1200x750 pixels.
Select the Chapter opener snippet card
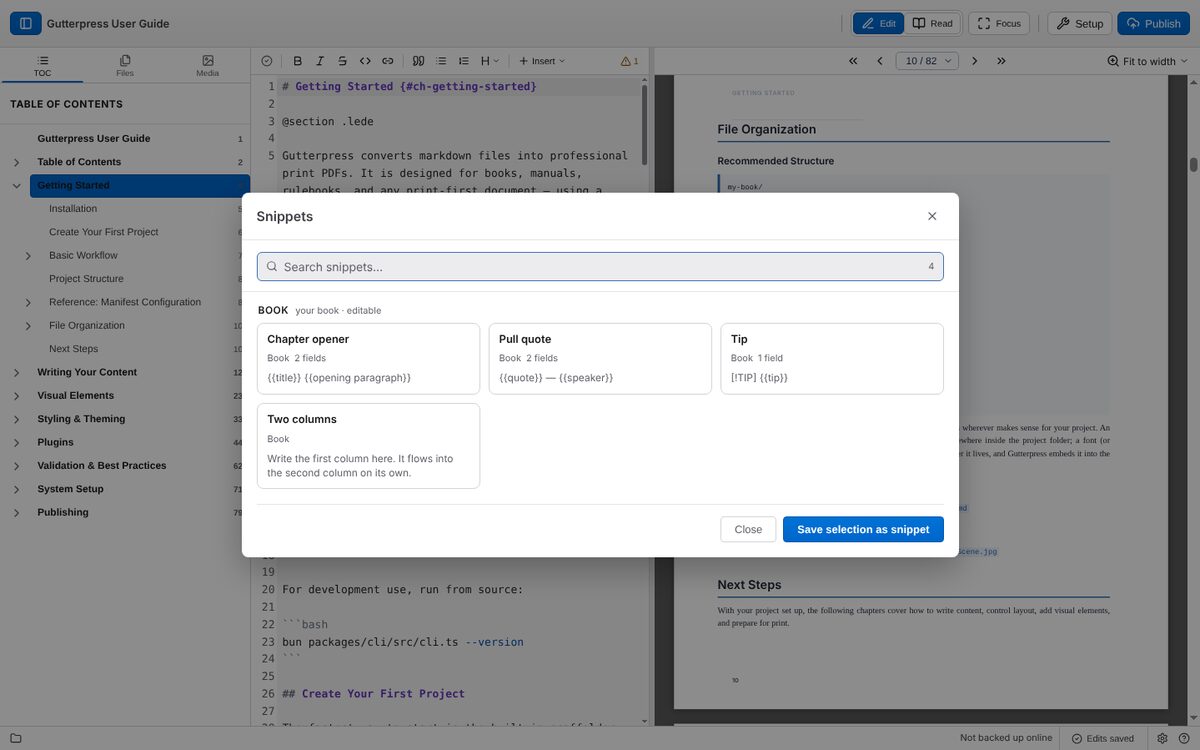pos(368,358)
